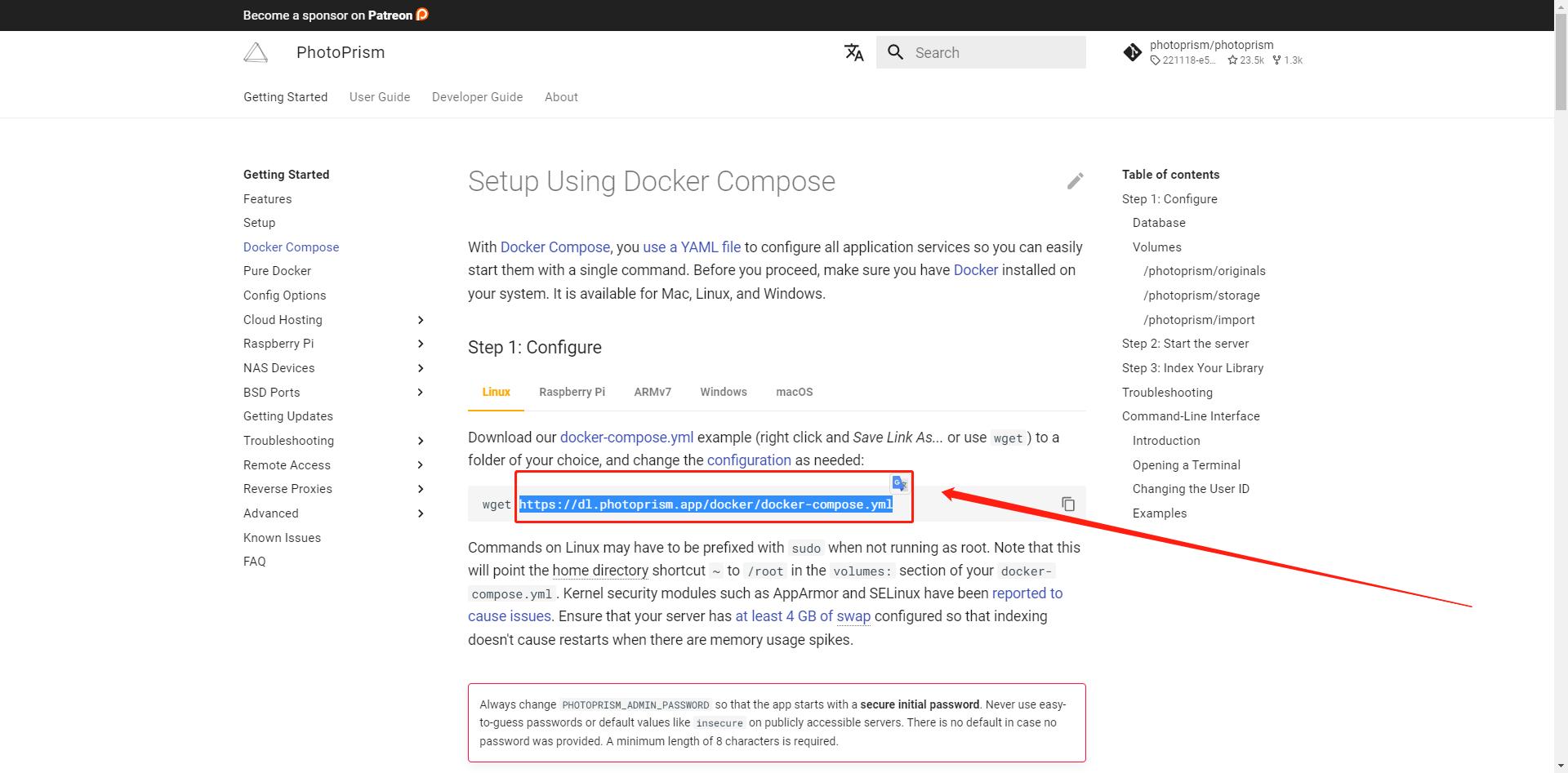Jump to Volumes in table of contents
This screenshot has height=773, width=1568.
(x=1156, y=247)
